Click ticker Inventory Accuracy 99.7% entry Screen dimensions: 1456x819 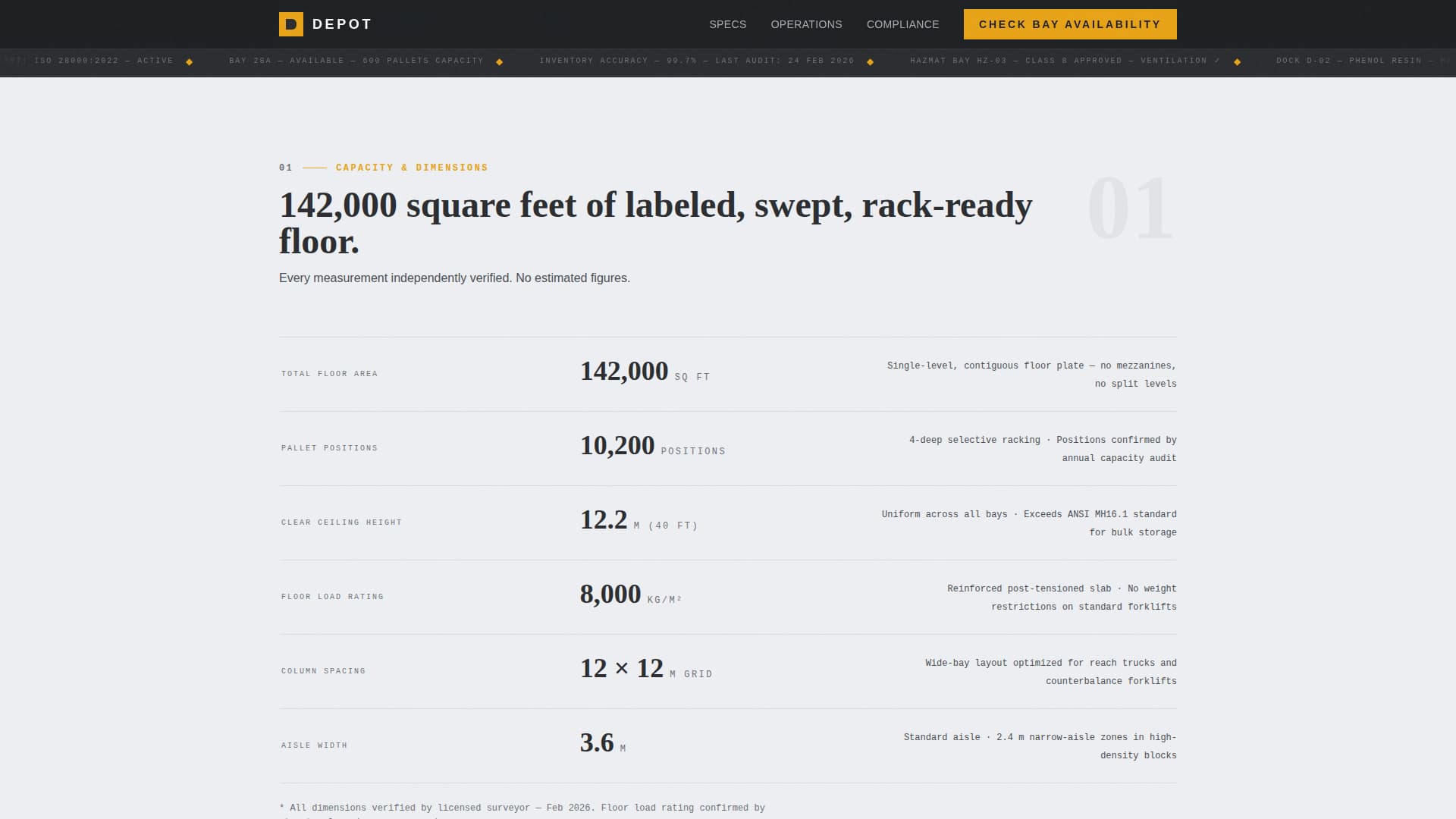(x=697, y=61)
